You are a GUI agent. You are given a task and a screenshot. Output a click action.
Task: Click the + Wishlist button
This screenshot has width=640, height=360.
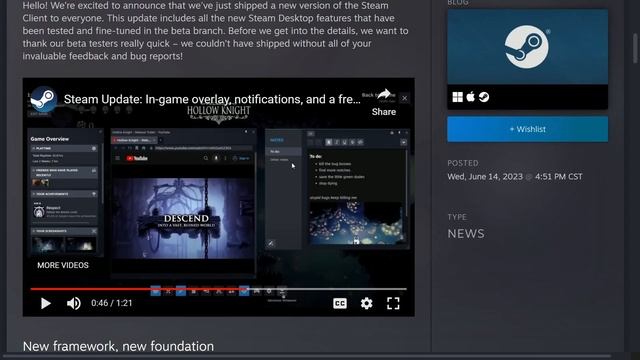(x=527, y=129)
